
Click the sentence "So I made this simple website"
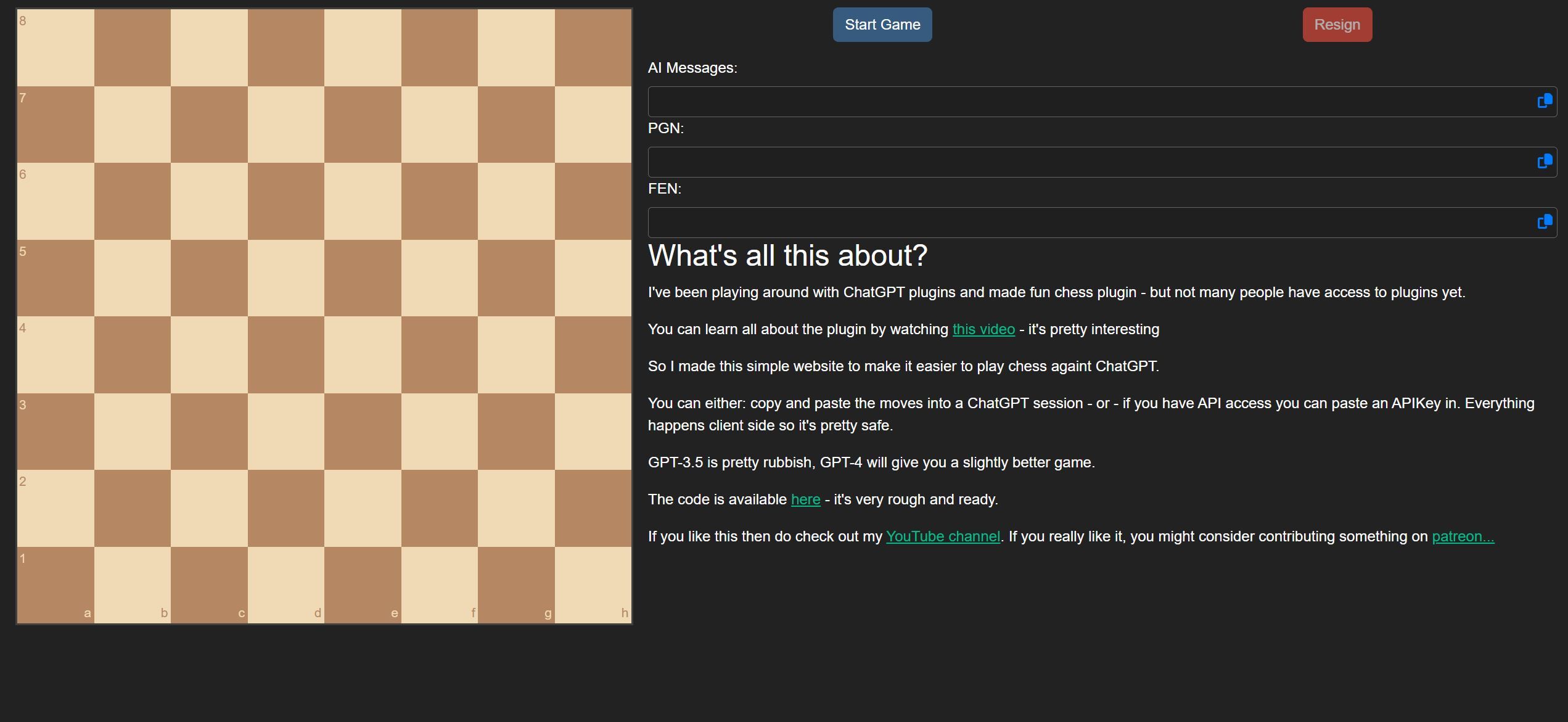(903, 366)
